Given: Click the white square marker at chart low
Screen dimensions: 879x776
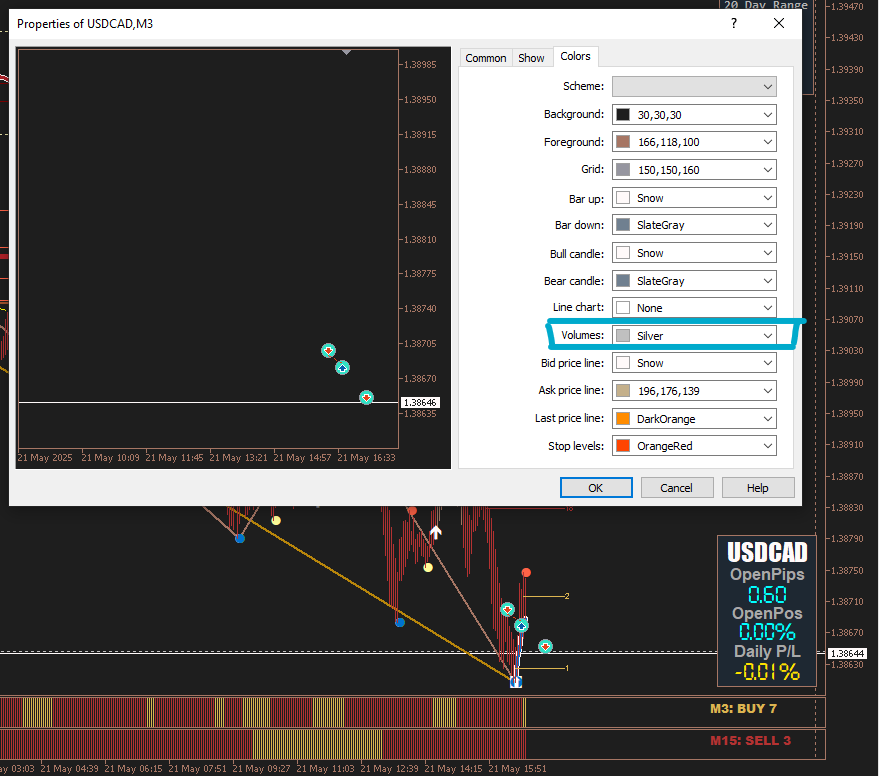Looking at the screenshot, I should tap(516, 682).
